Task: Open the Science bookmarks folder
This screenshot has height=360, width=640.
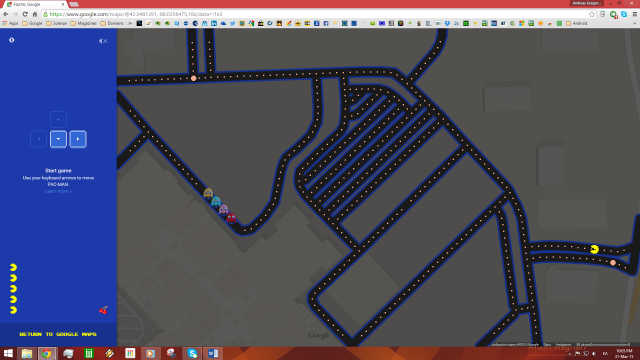Action: (x=56, y=24)
